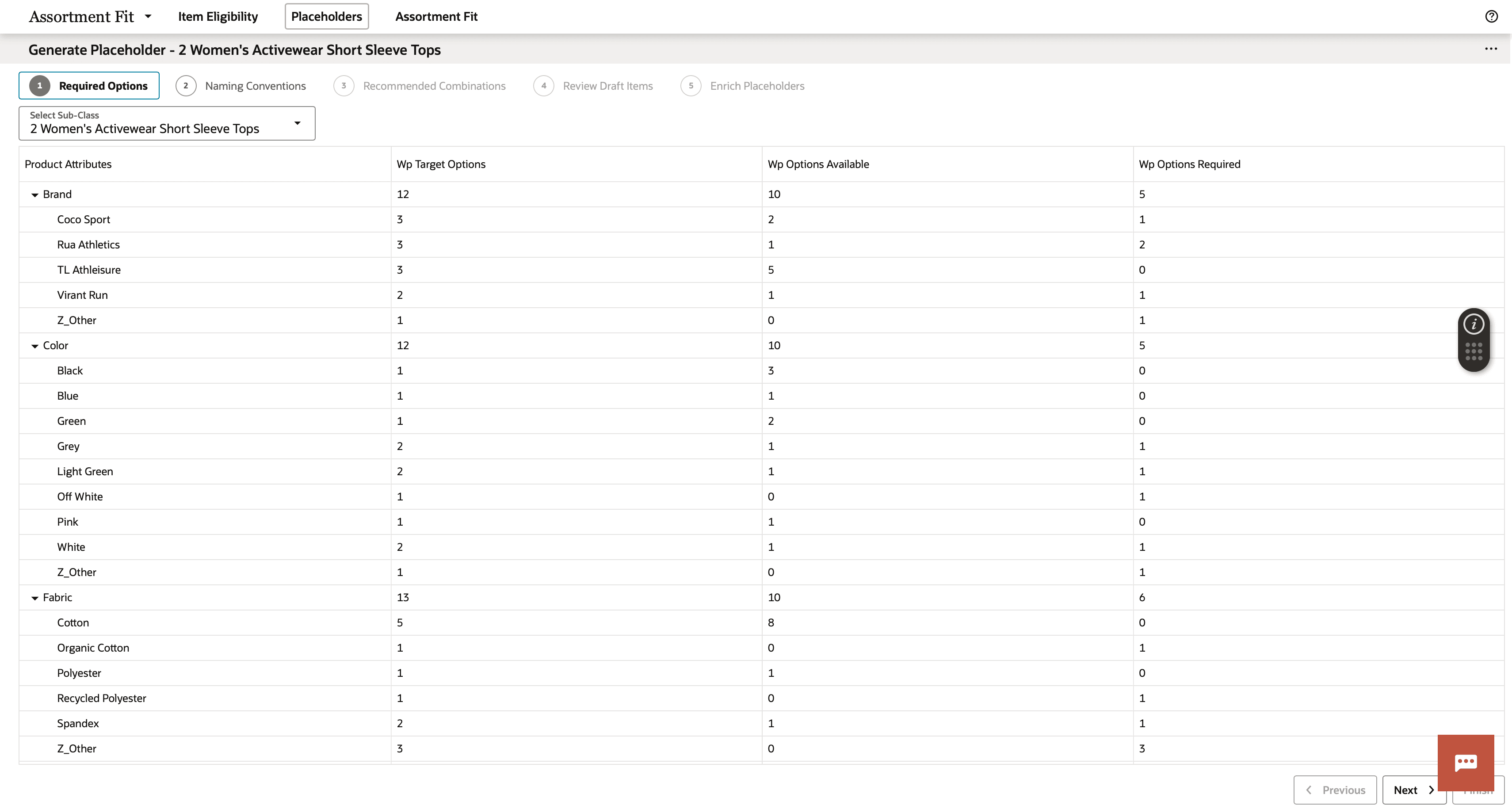Collapse the Color attribute group

tap(34, 345)
